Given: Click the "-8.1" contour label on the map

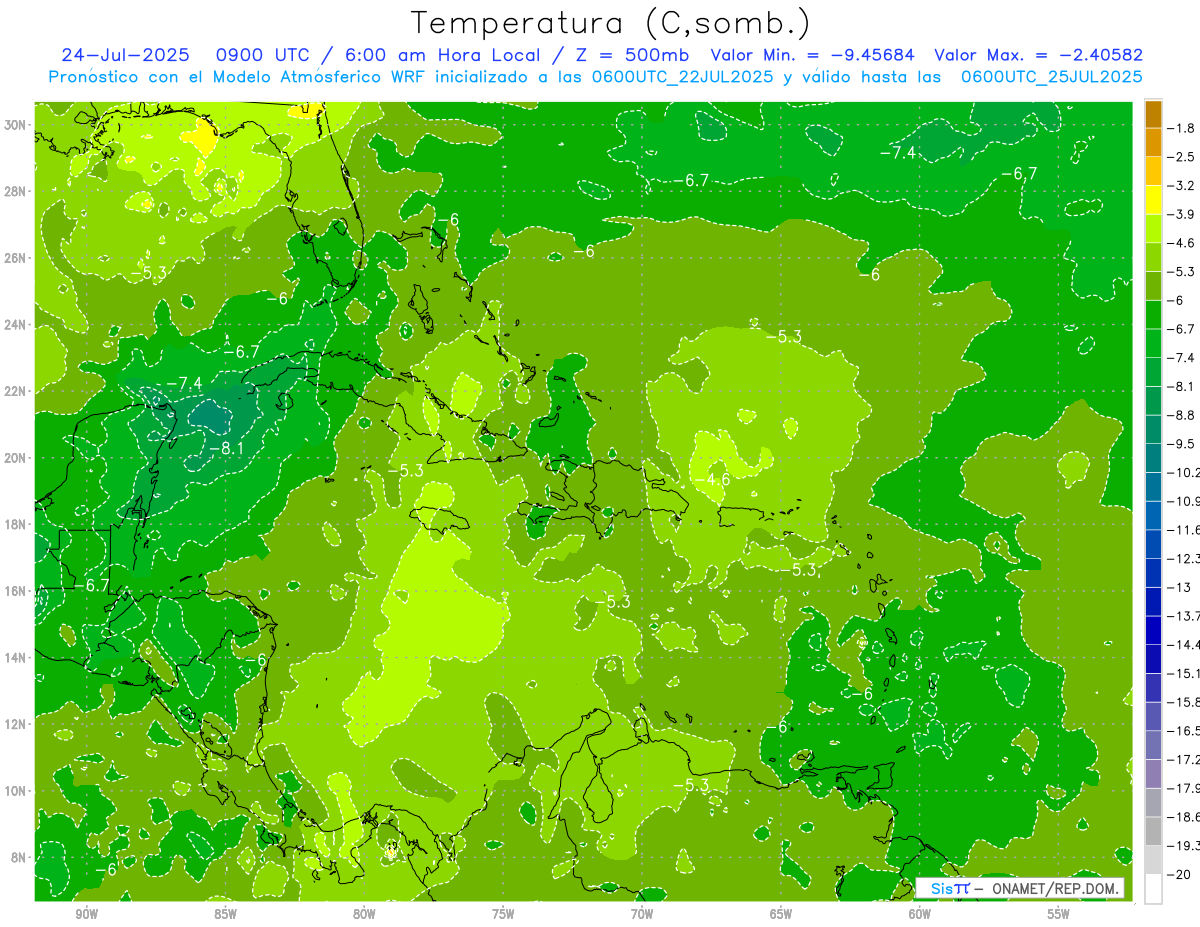Looking at the screenshot, I should click(226, 449).
